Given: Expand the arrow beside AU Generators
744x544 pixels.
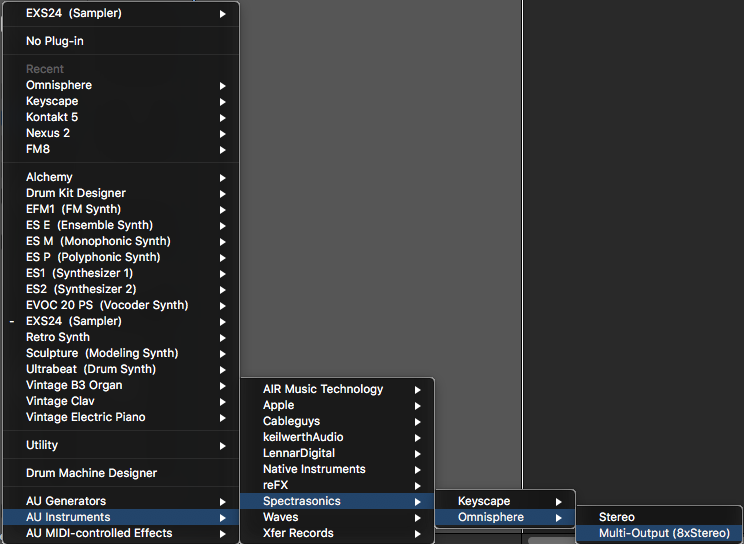Looking at the screenshot, I should (223, 502).
